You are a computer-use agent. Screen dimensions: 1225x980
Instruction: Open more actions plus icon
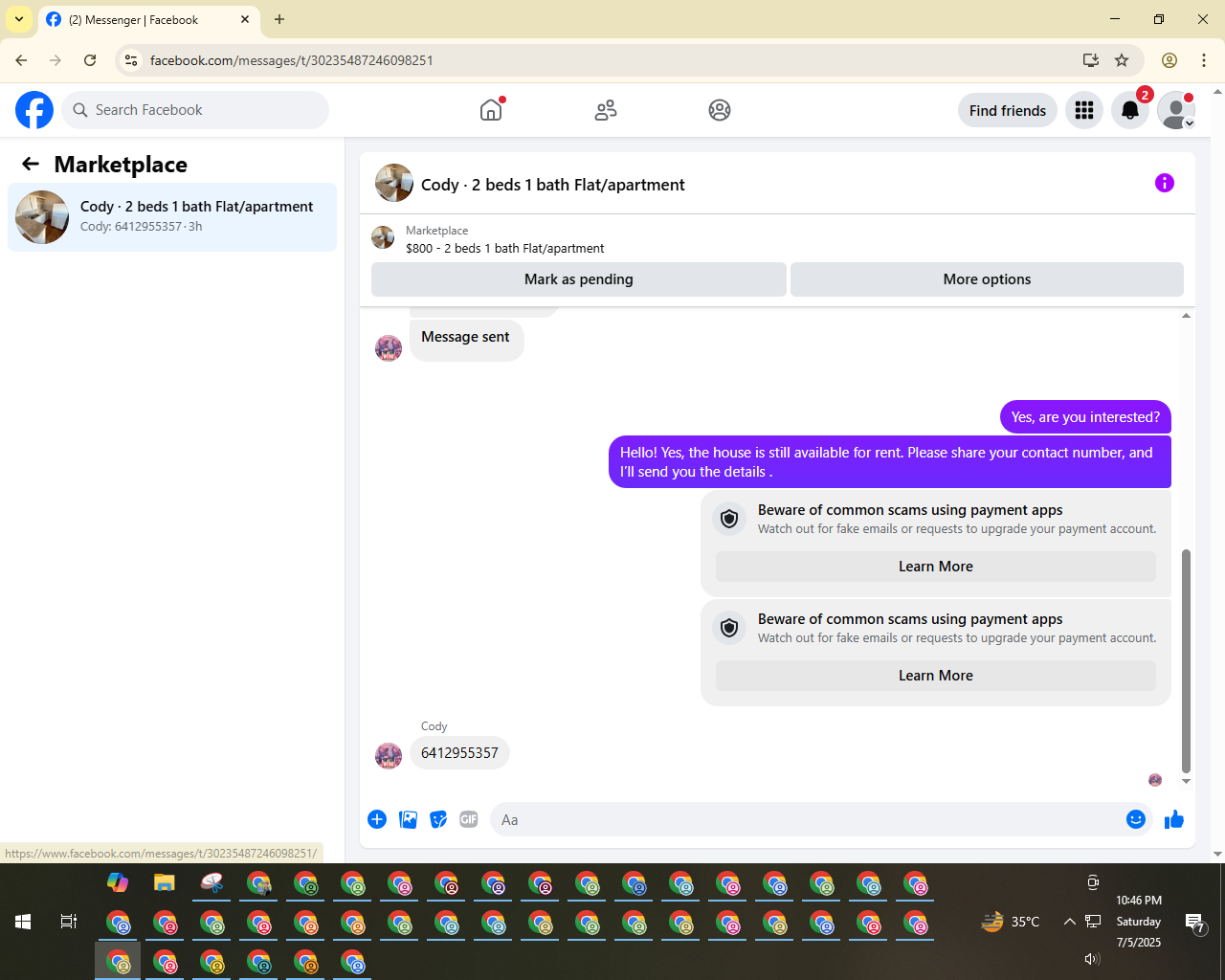click(x=377, y=819)
